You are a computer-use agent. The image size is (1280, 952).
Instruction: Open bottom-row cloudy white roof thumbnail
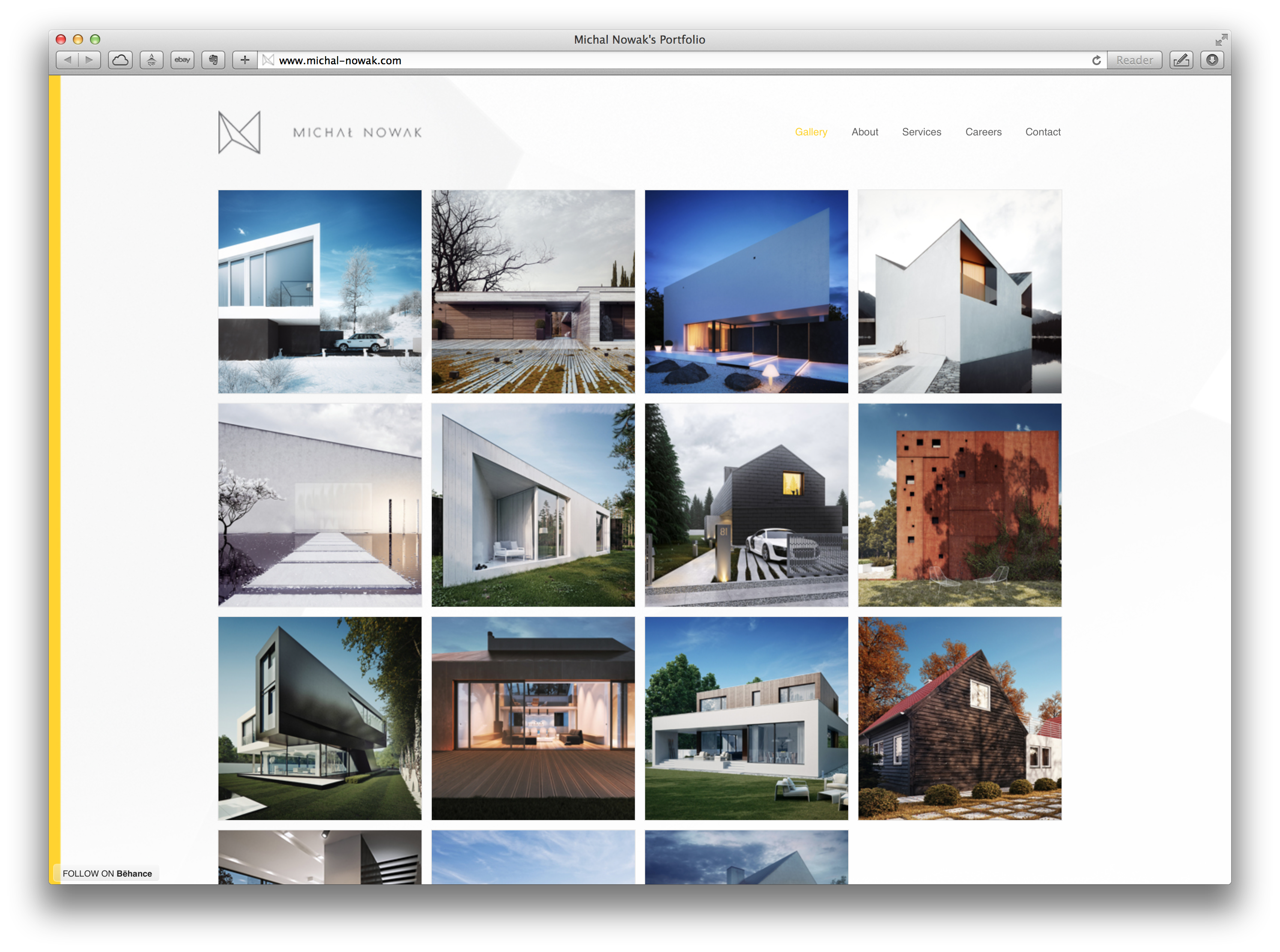(x=746, y=857)
